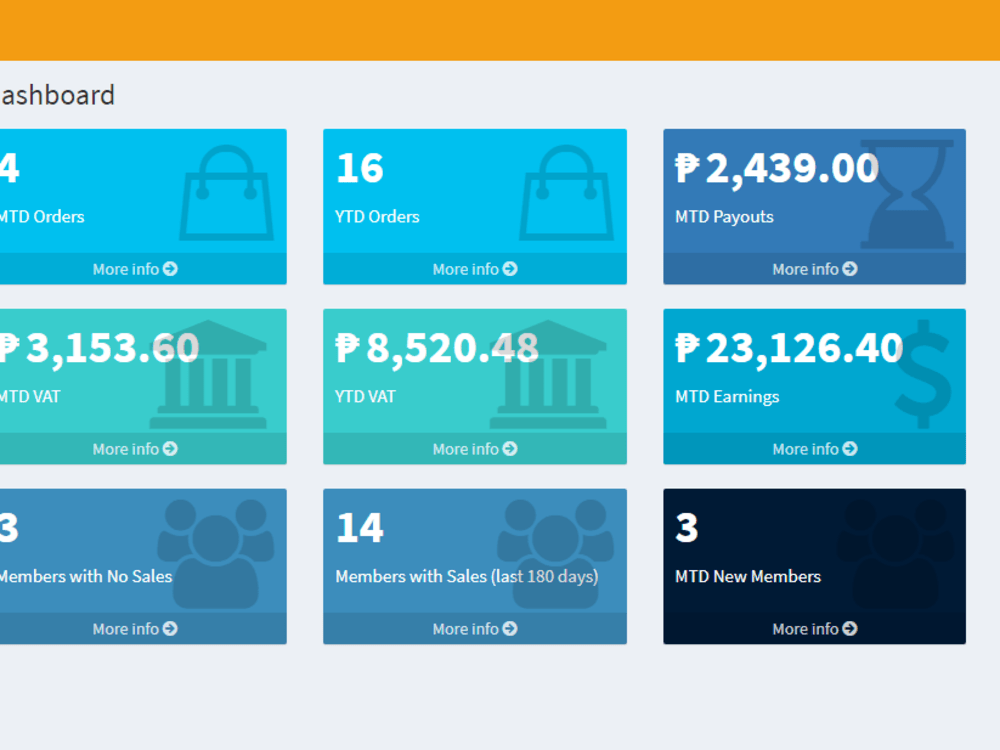Click the hourglass icon on MTD Payouts

click(x=907, y=194)
